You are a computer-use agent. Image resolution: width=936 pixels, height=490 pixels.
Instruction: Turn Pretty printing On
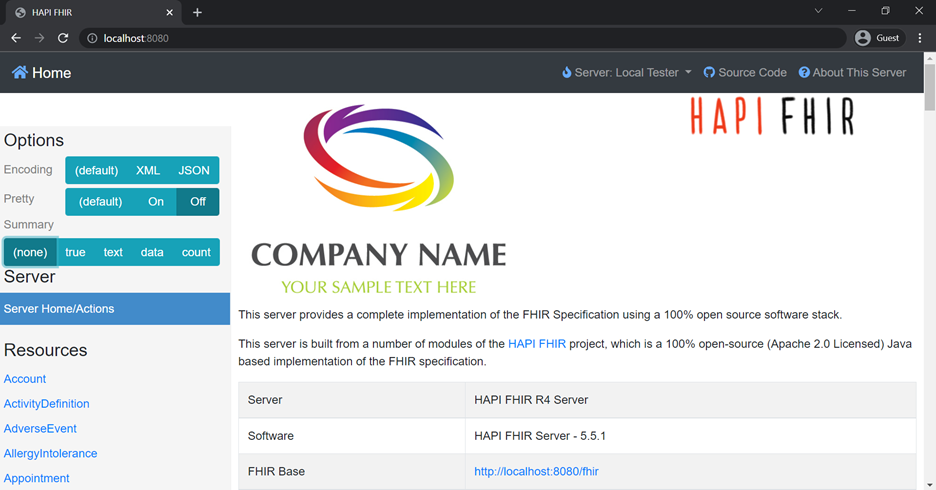[x=156, y=202]
